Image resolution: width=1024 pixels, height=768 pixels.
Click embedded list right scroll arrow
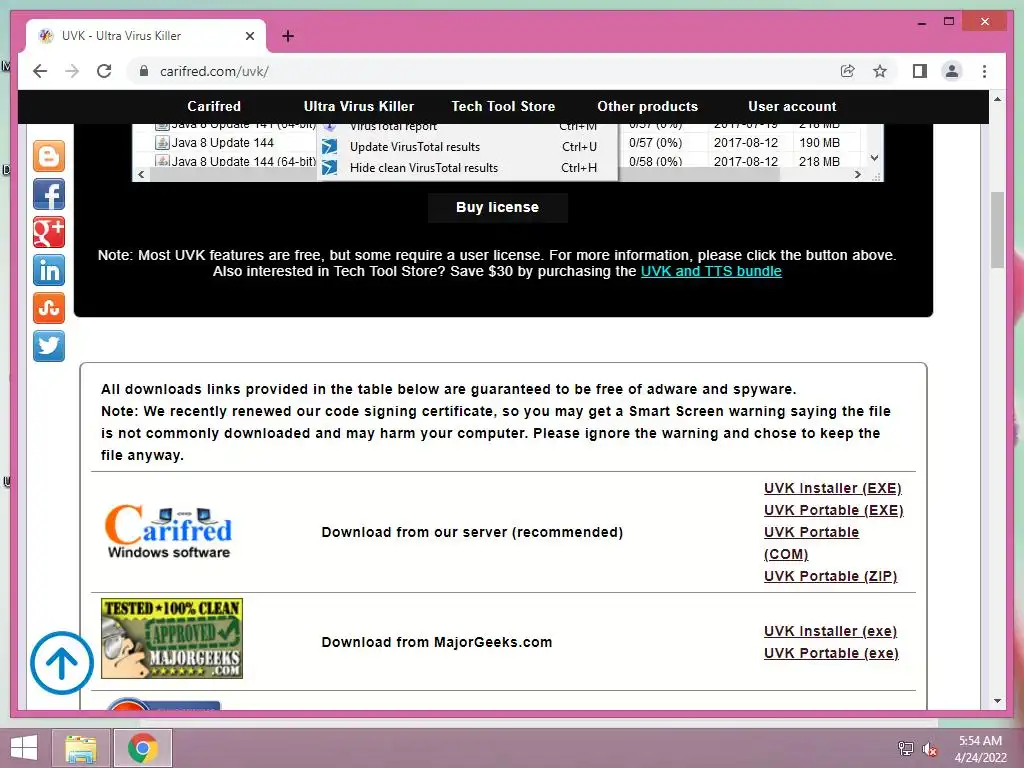(x=857, y=174)
